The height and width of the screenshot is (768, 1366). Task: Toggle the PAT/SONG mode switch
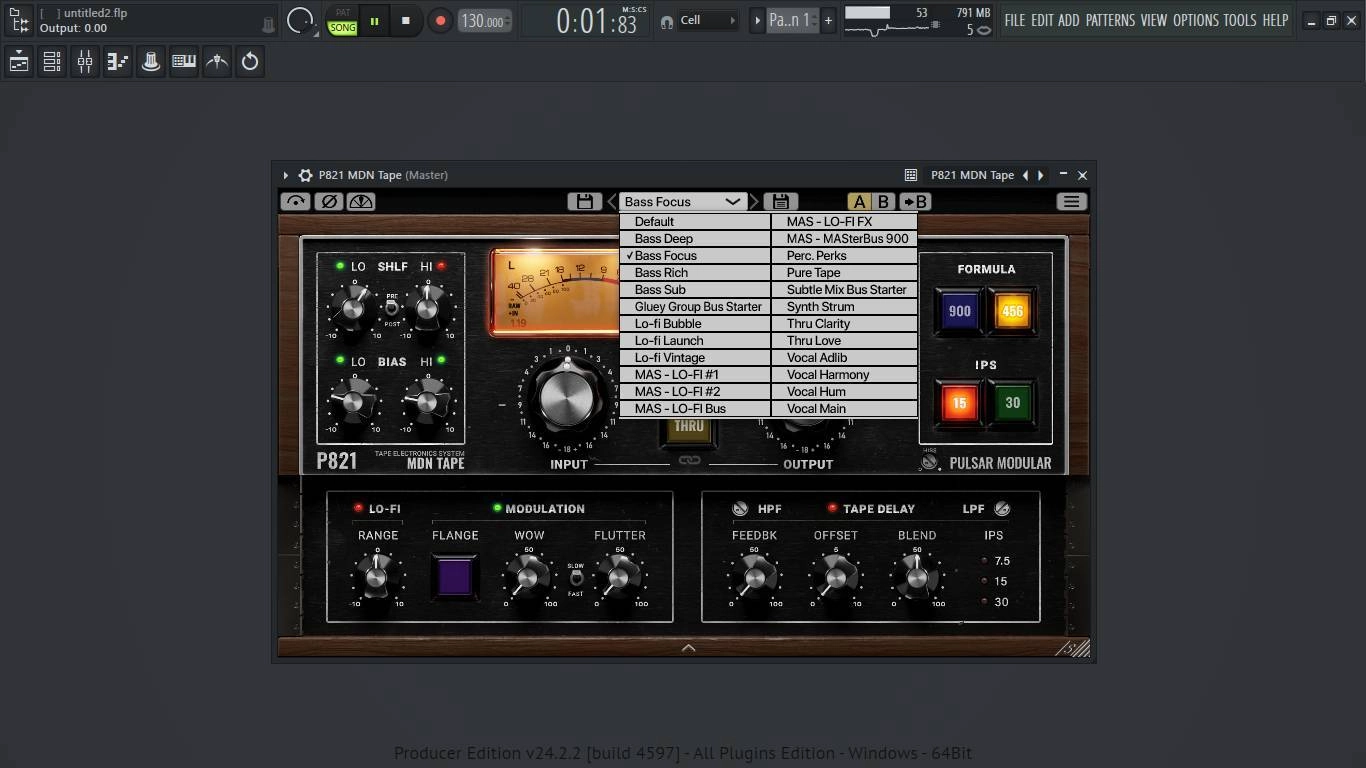click(342, 21)
